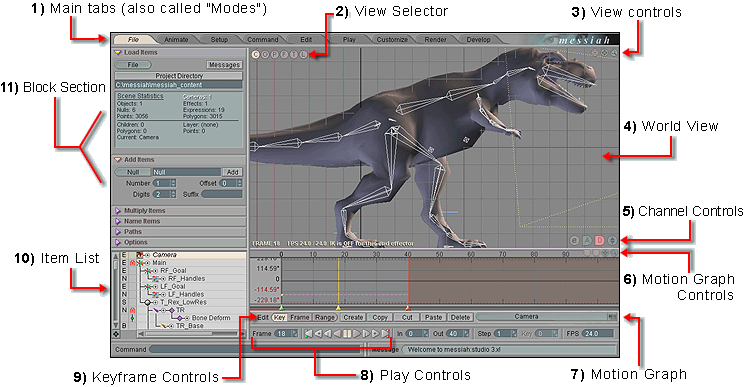Click the Out frame value field

458,333
